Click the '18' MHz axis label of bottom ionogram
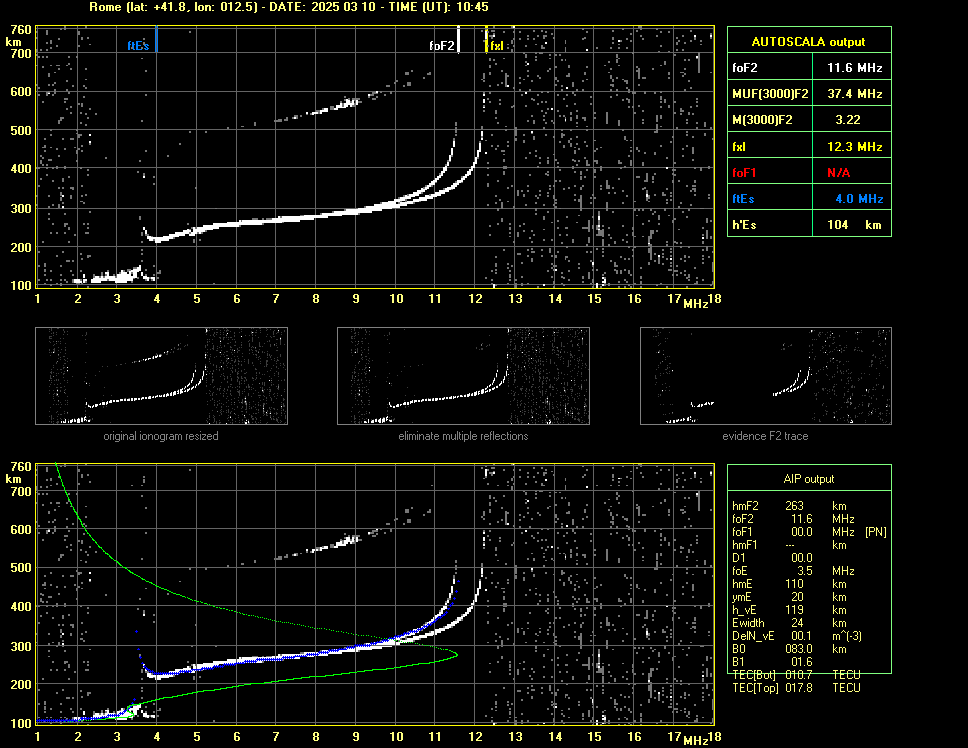The height and width of the screenshot is (748, 968). 714,736
